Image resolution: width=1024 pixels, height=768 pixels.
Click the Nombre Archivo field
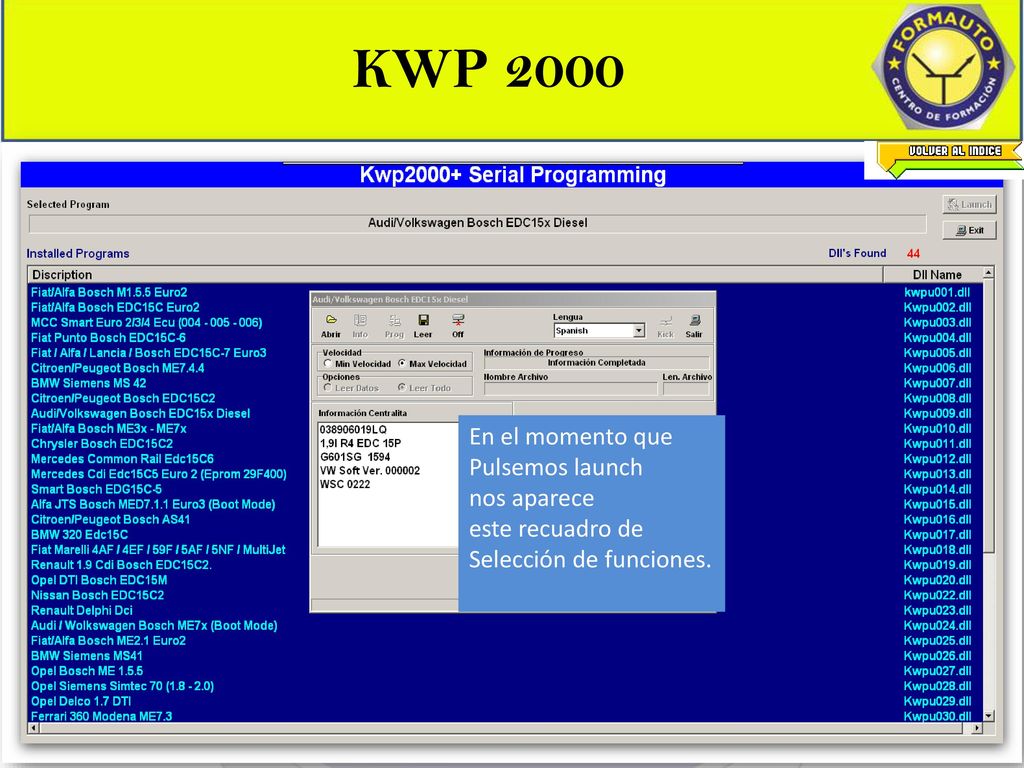coord(570,389)
